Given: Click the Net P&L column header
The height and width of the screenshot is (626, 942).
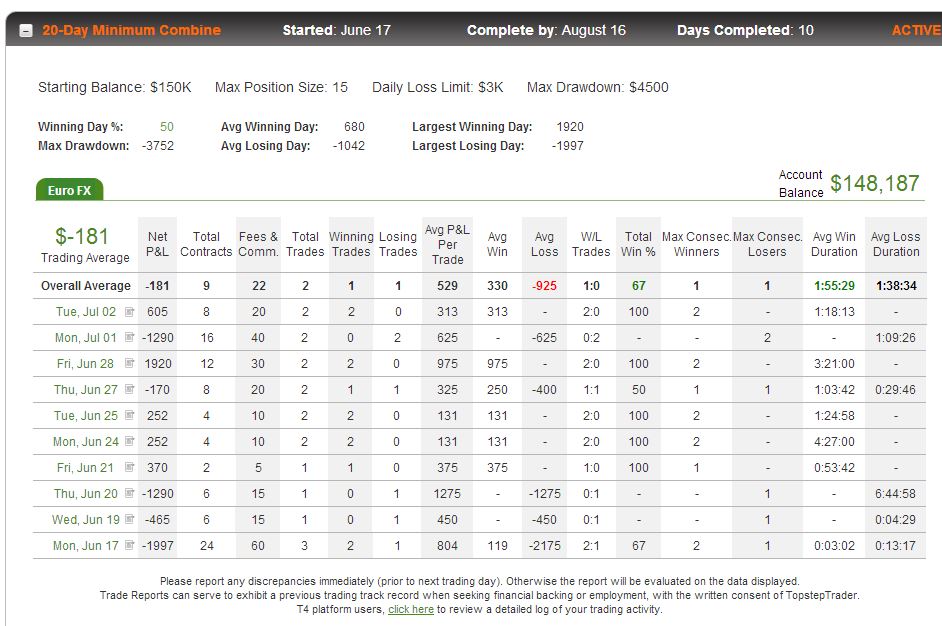Looking at the screenshot, I should 157,244.
